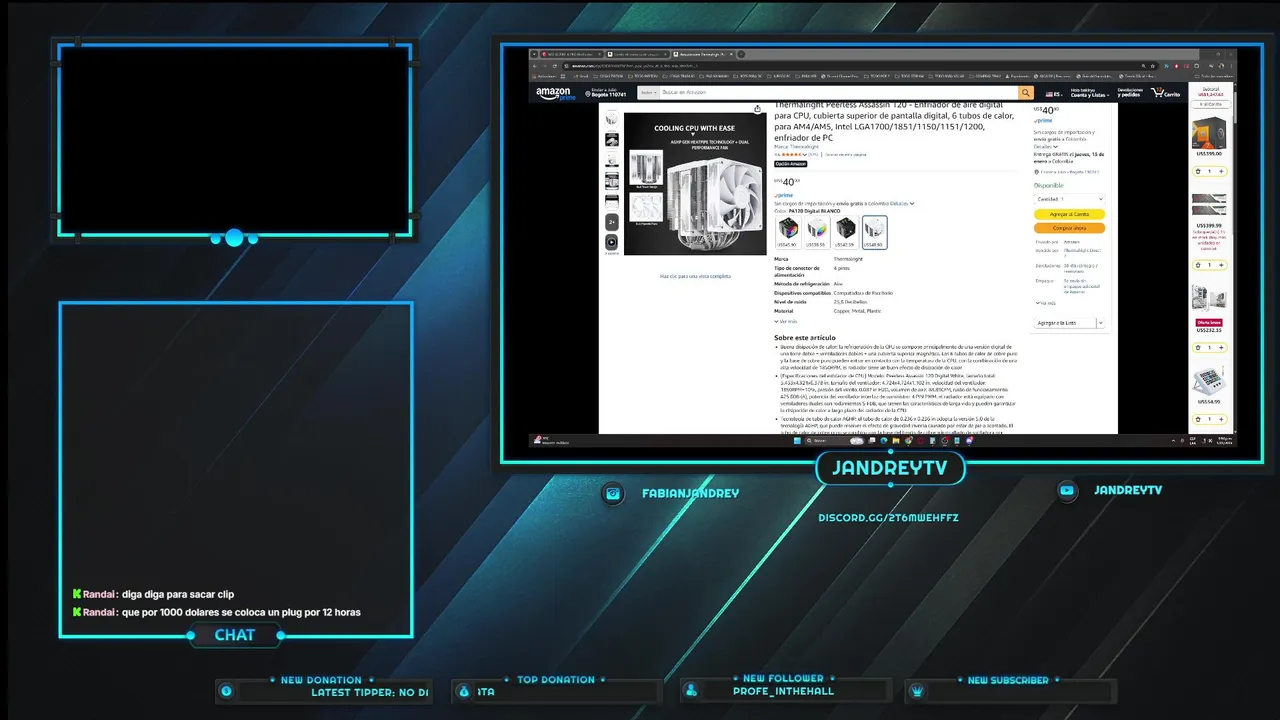The image size is (1280, 720).
Task: Click Agregar a la Lista button
Action: [1064, 323]
